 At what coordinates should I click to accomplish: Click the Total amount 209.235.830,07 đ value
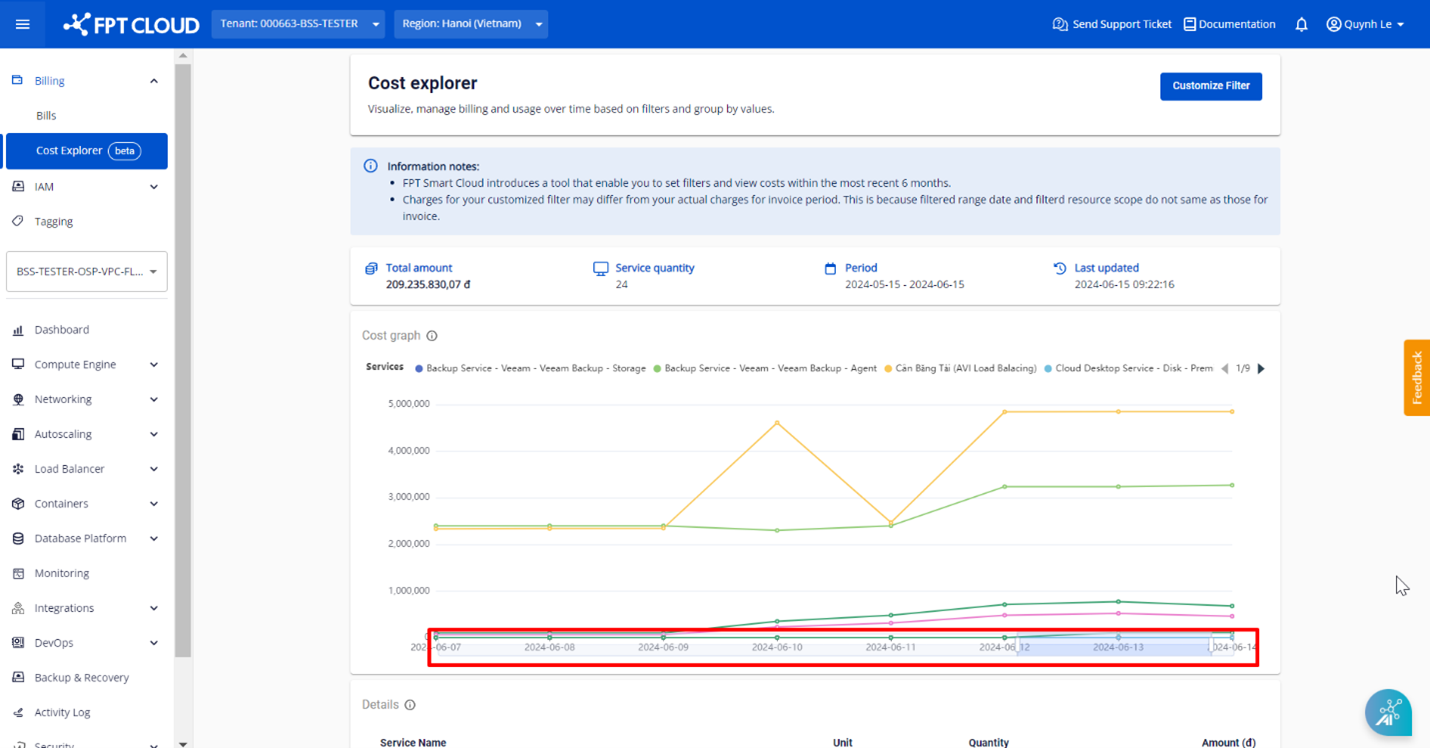coord(428,285)
